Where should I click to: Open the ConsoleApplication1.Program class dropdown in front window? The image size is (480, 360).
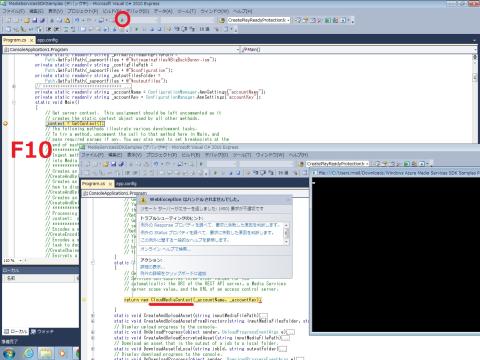[195, 193]
